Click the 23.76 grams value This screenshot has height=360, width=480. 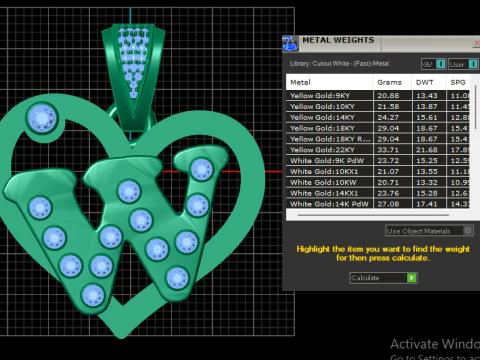coord(388,193)
